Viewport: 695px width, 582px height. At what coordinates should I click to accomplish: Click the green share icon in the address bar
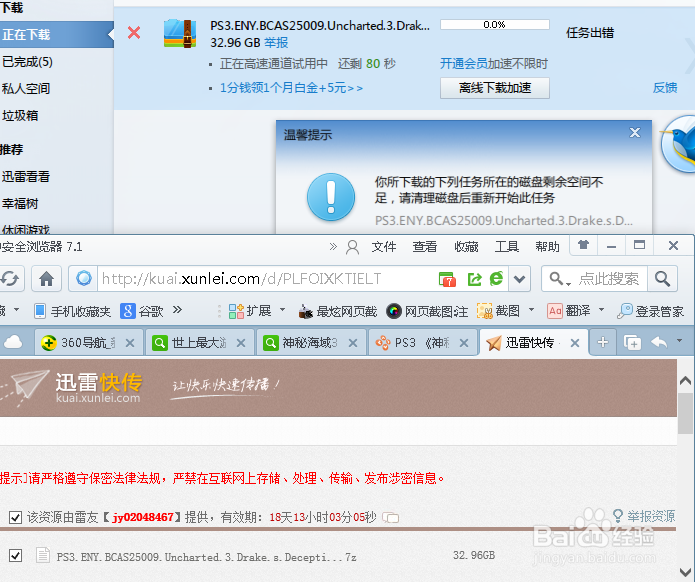(474, 279)
